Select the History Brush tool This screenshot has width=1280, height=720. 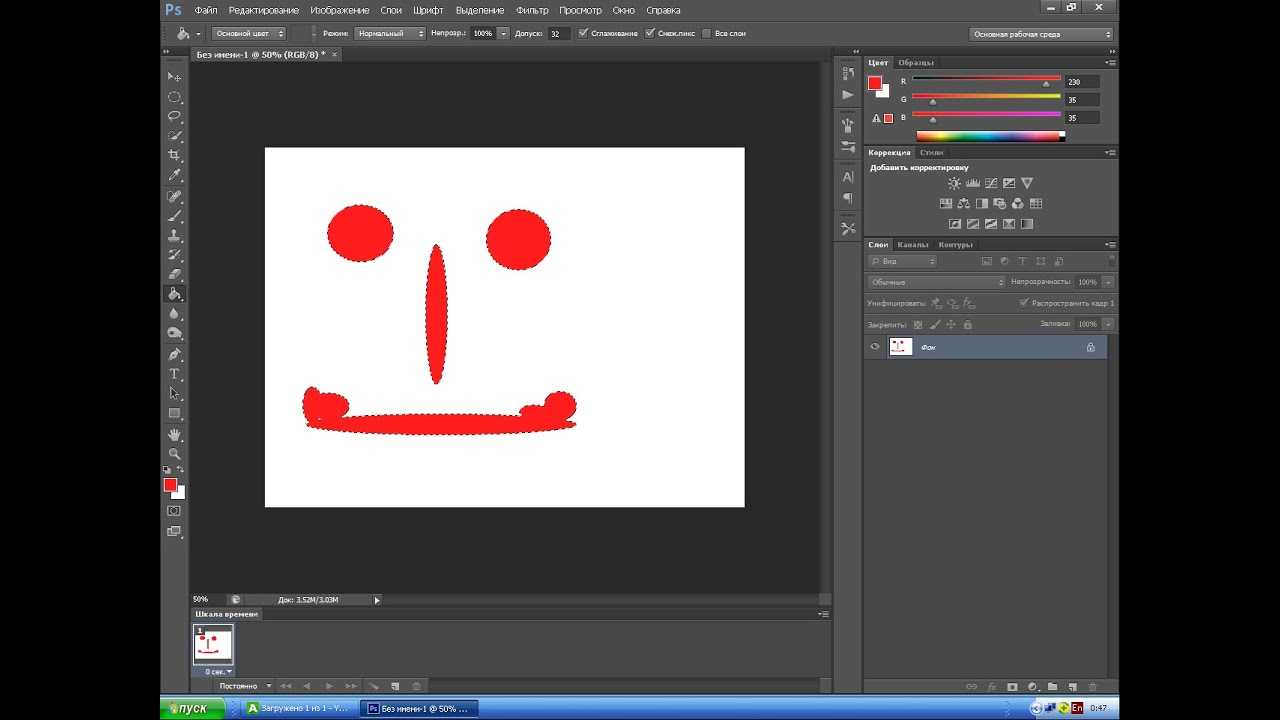coord(174,255)
